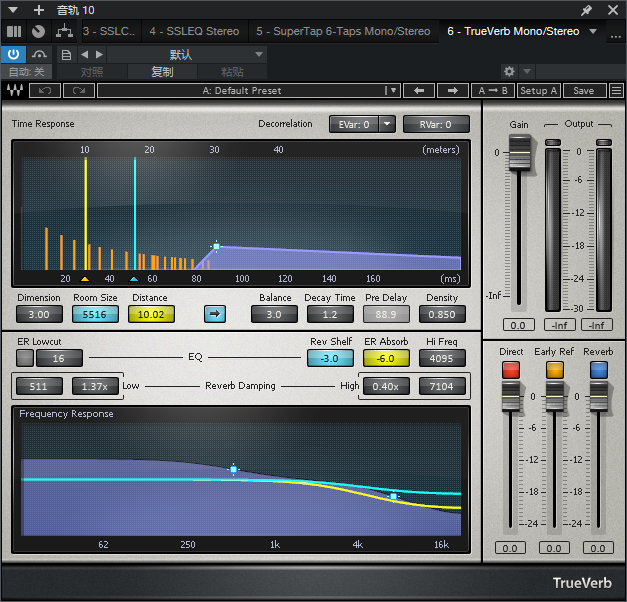Show more options ellipsis menu
This screenshot has height=602, width=627.
pos(615,36)
